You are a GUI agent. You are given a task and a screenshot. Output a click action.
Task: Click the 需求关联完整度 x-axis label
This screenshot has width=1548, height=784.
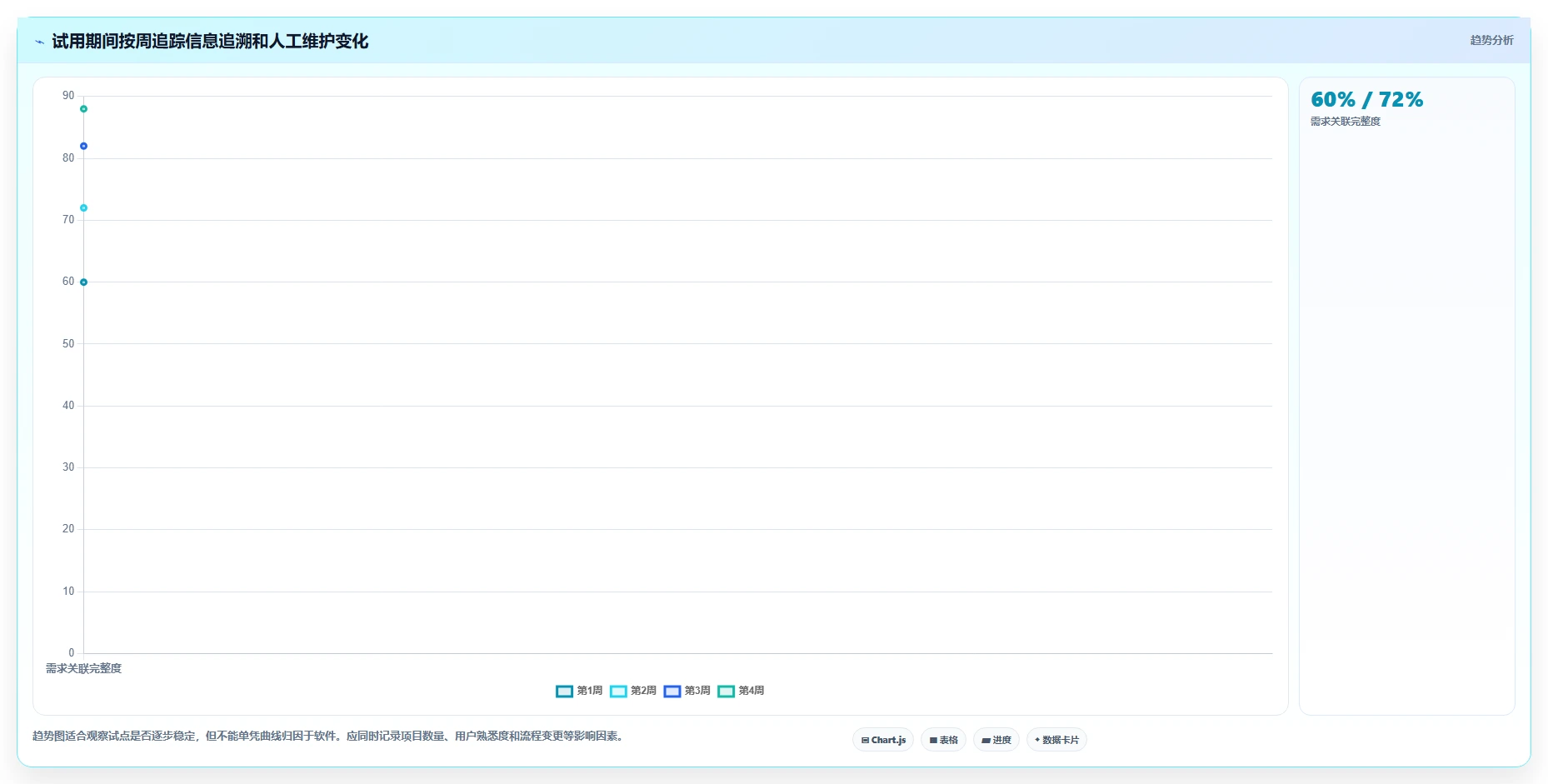point(83,668)
